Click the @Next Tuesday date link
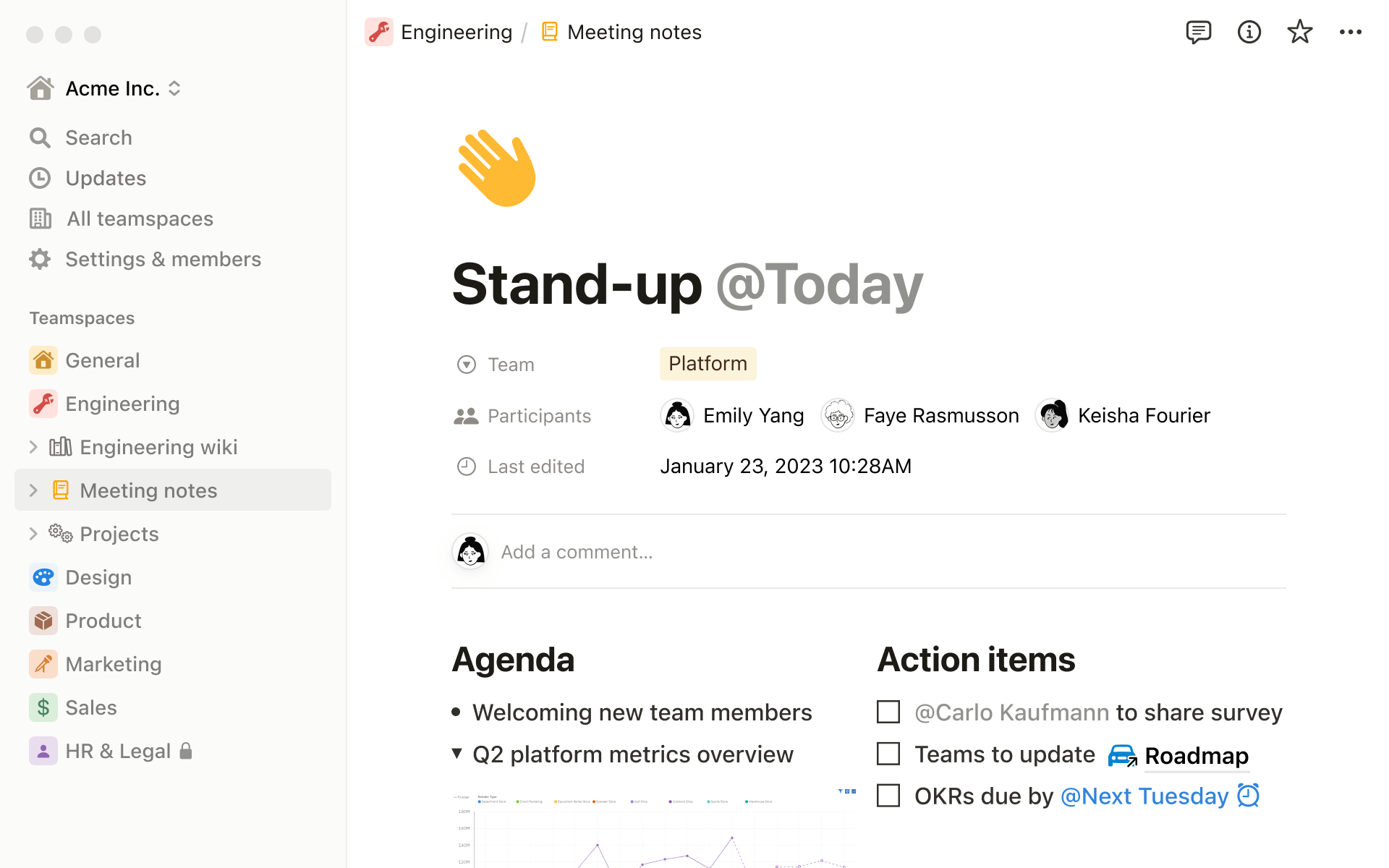The width and height of the screenshot is (1389, 868). point(1144,796)
